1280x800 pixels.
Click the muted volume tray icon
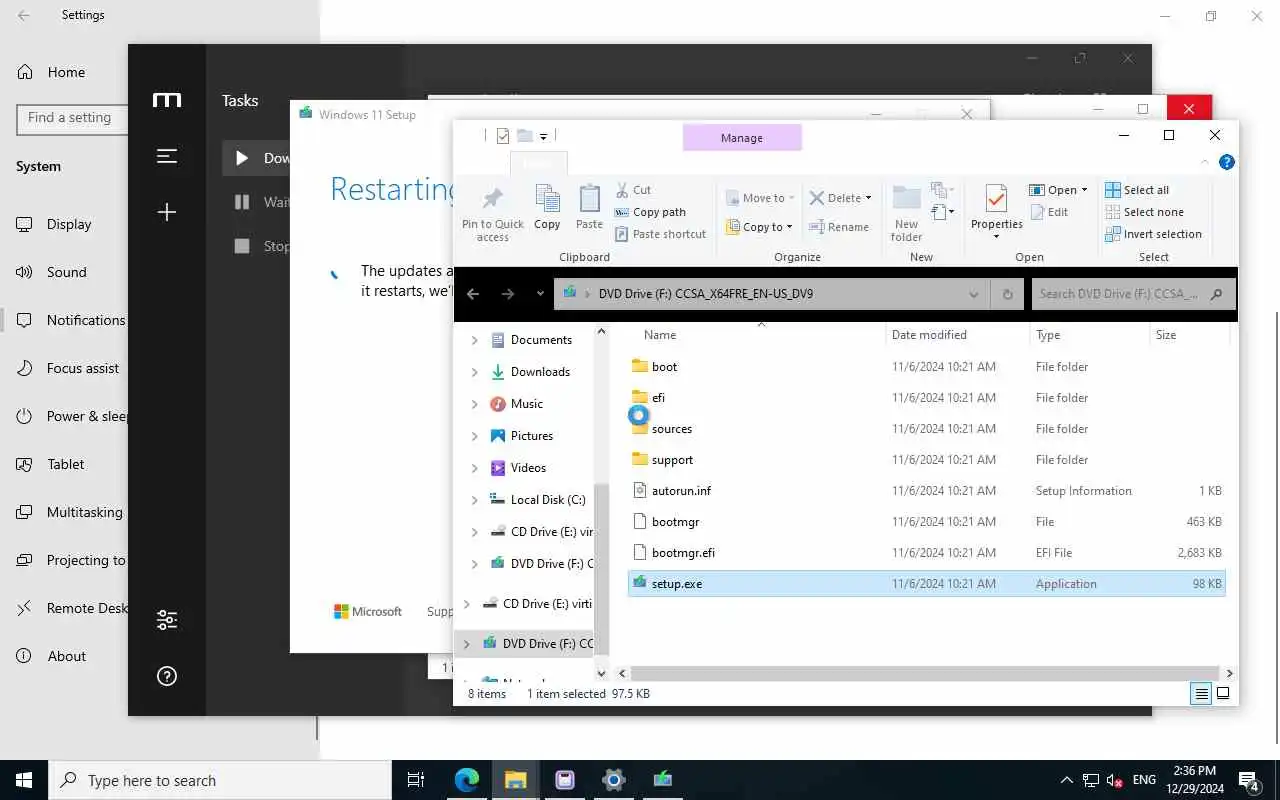1113,780
